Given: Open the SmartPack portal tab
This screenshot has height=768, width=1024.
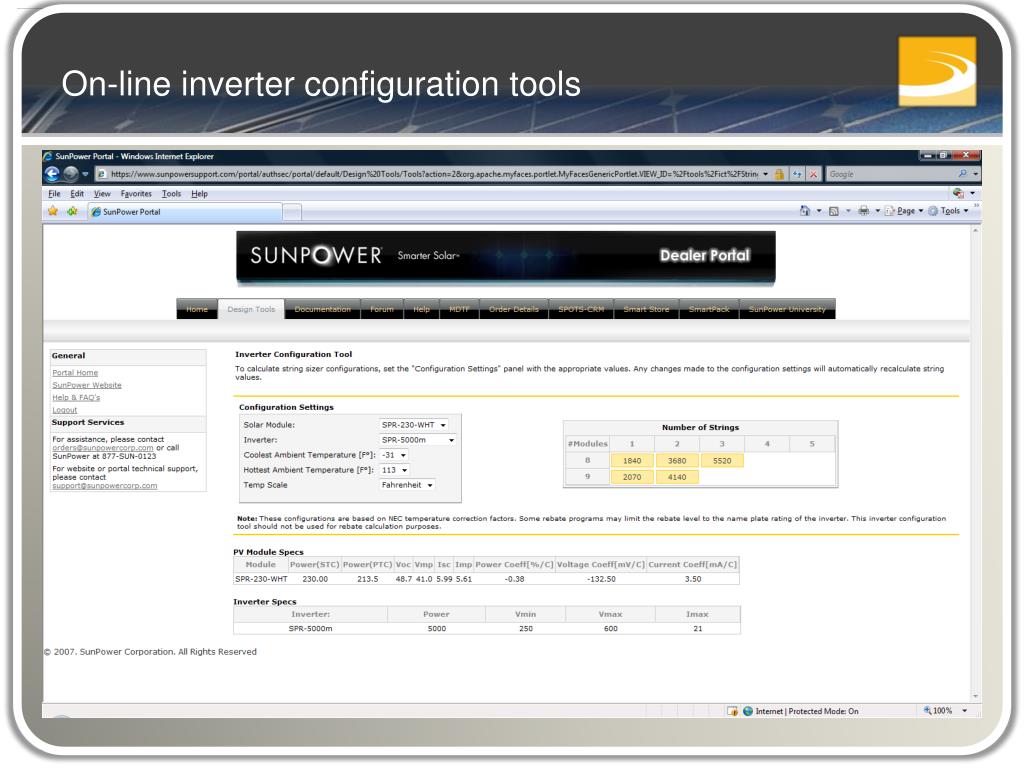Looking at the screenshot, I should pos(709,309).
